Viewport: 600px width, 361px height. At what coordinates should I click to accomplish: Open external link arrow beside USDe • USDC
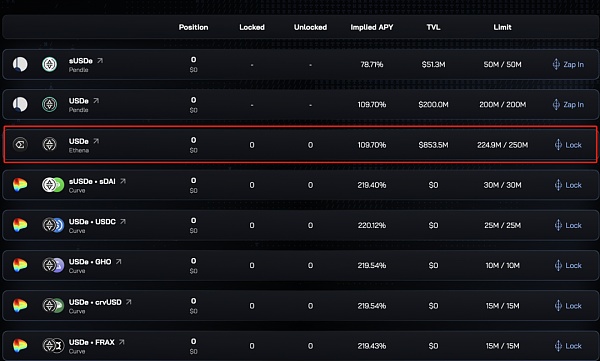[123, 221]
